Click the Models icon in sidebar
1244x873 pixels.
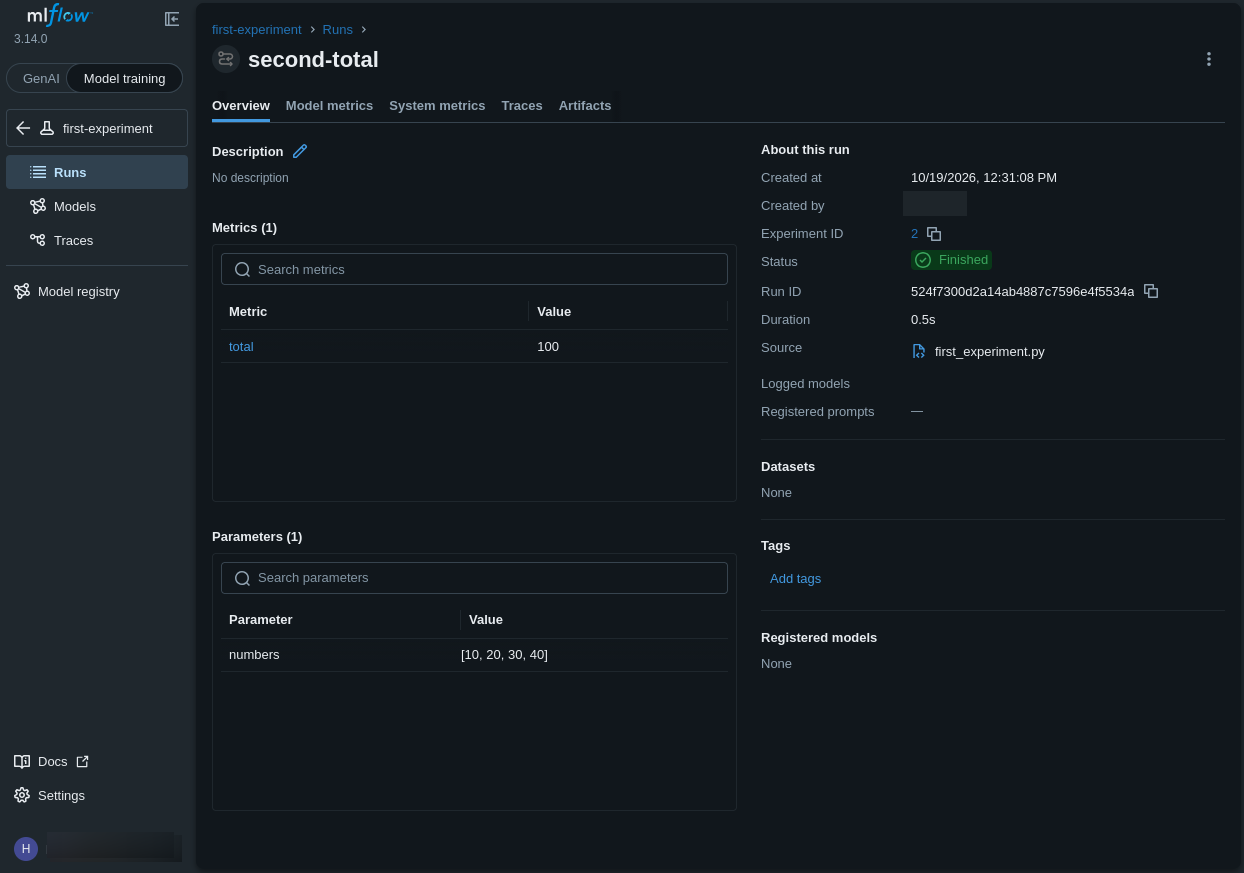[38, 206]
